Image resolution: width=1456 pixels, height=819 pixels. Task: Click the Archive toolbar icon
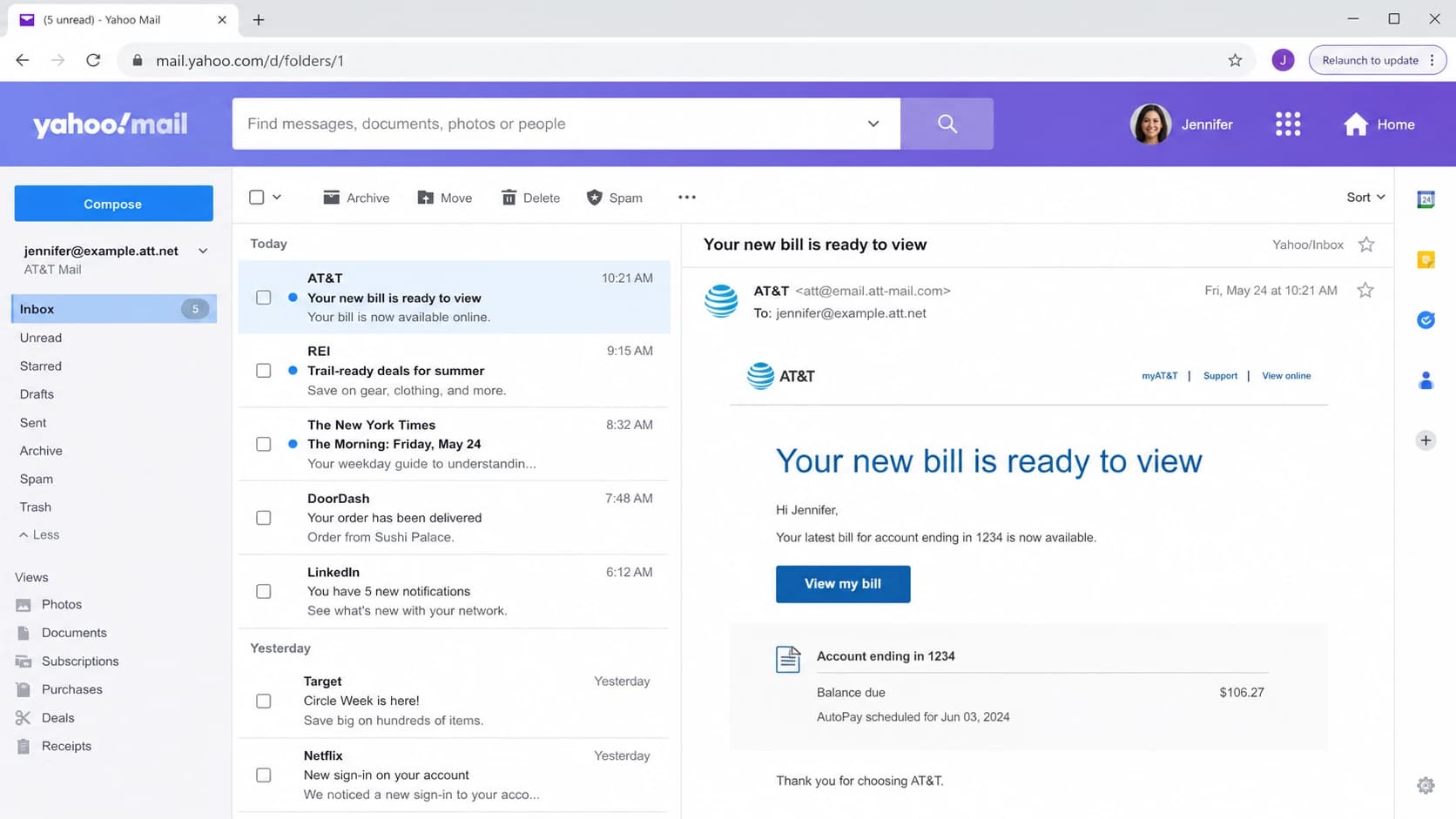click(331, 198)
